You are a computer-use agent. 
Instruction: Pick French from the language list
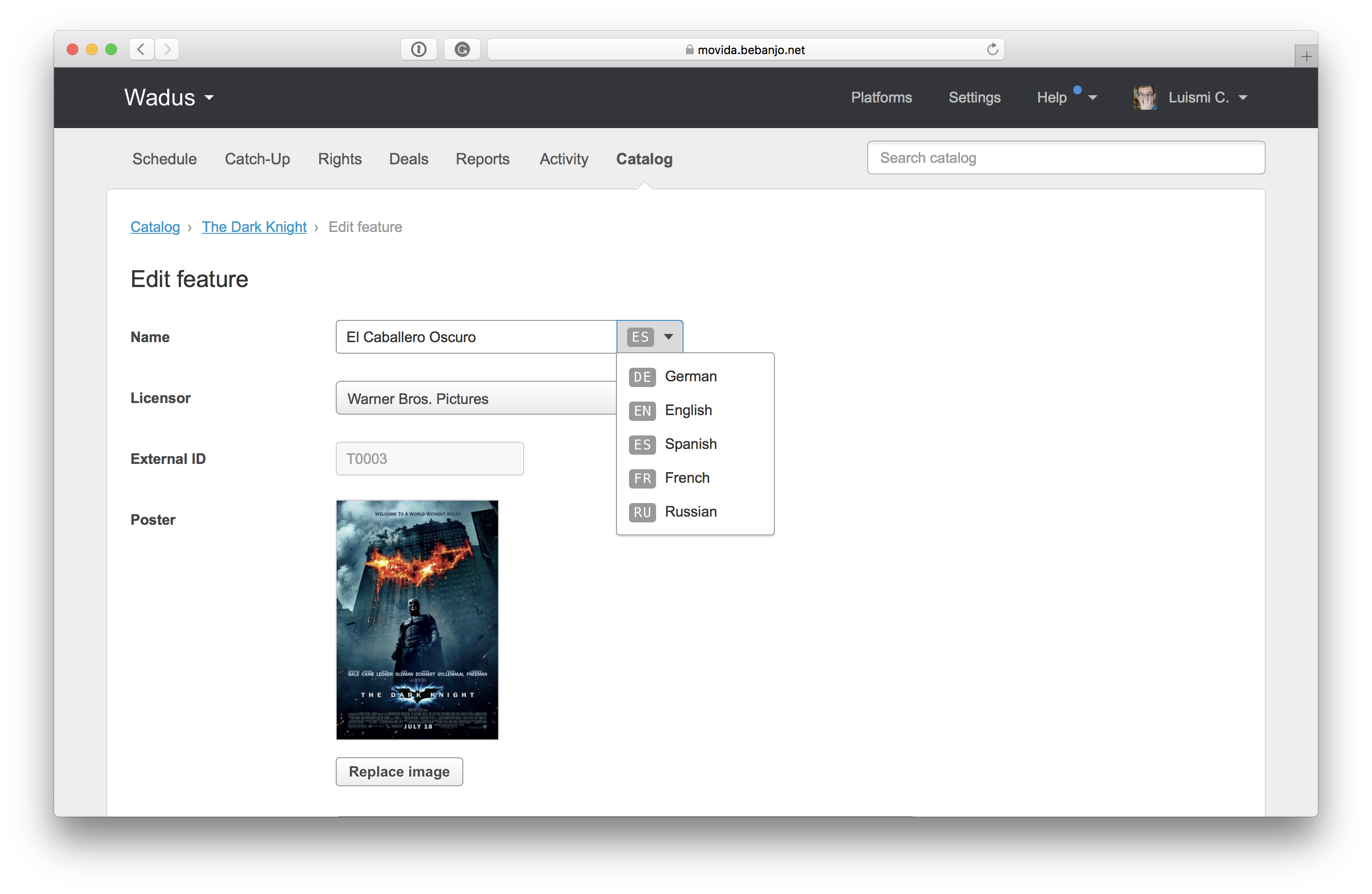click(x=686, y=478)
